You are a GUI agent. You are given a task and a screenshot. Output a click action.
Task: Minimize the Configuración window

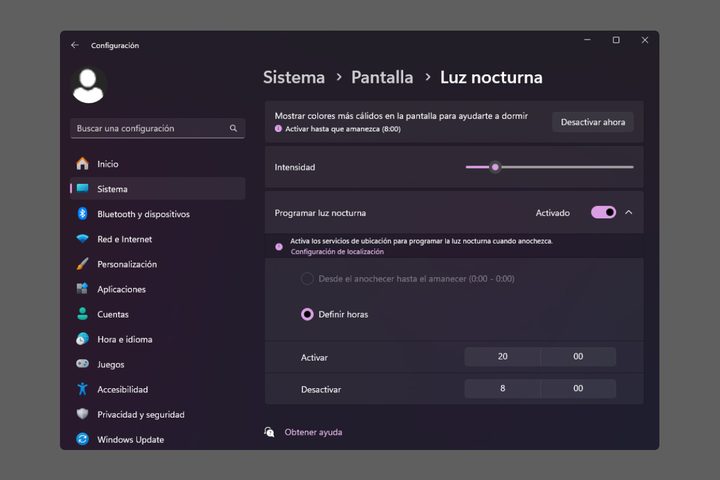(x=587, y=40)
